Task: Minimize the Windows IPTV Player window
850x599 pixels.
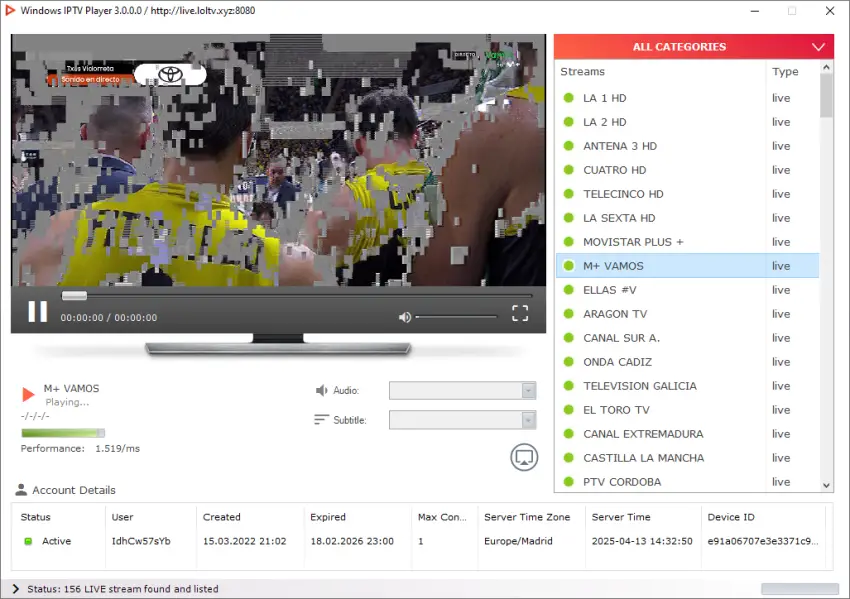Action: 755,11
